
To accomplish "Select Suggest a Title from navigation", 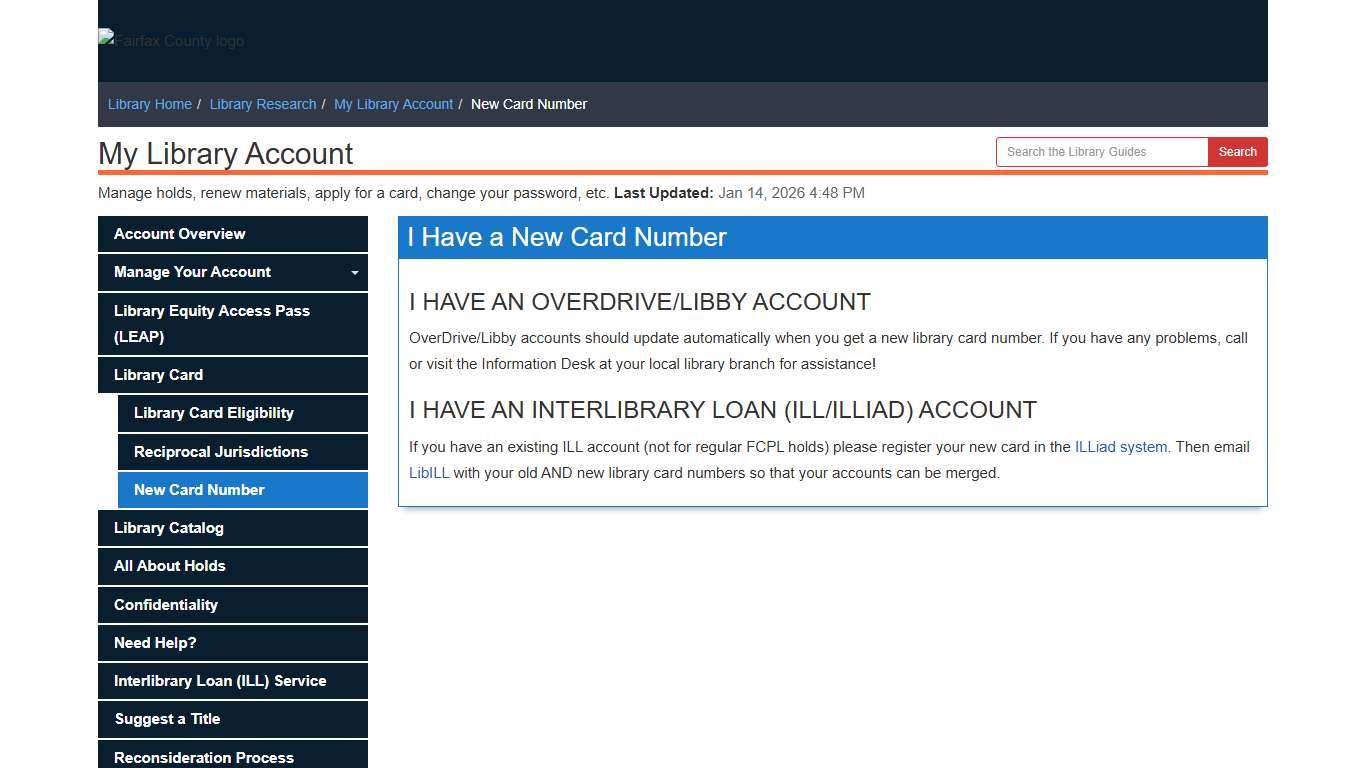I will point(167,719).
